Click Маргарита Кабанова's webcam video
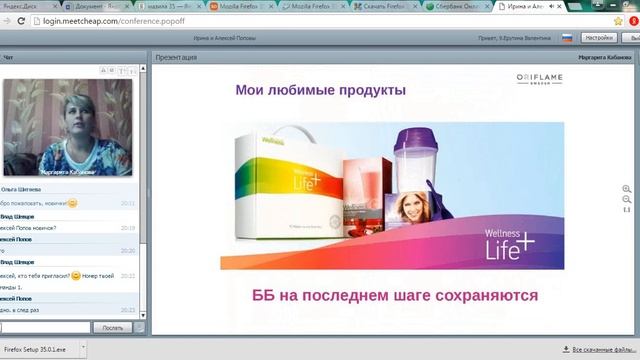 click(68, 127)
